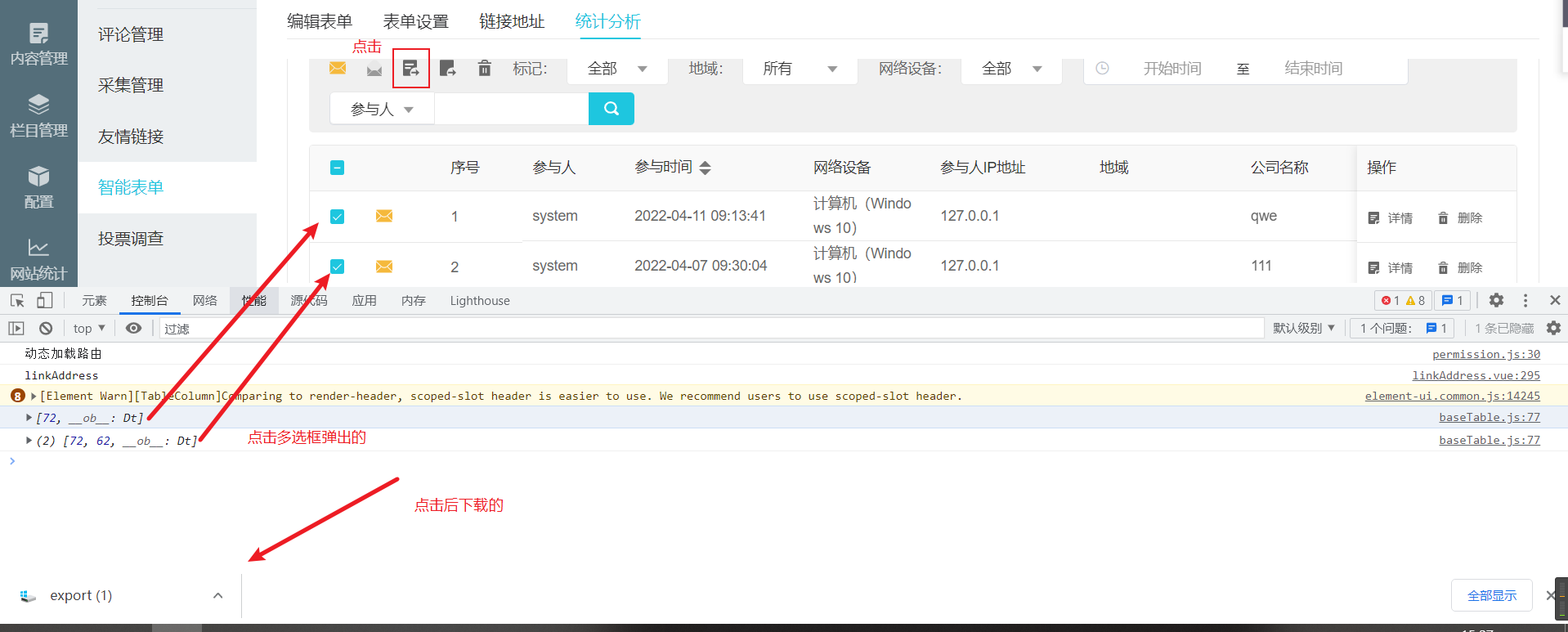1568x632 pixels.
Task: Switch to the 表单设置 tab
Action: pyautogui.click(x=415, y=21)
